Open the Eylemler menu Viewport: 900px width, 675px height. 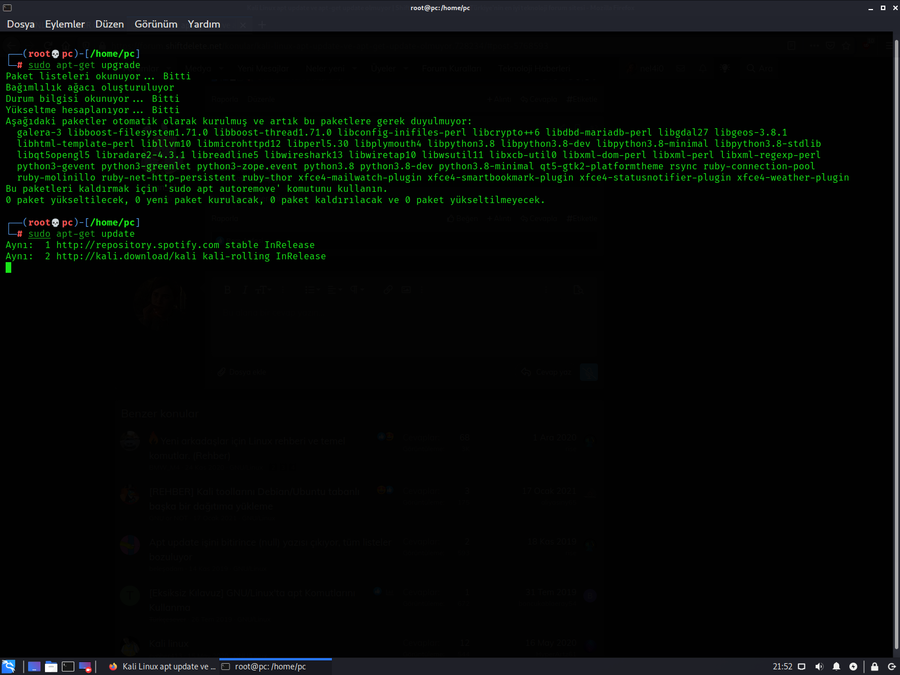point(65,24)
